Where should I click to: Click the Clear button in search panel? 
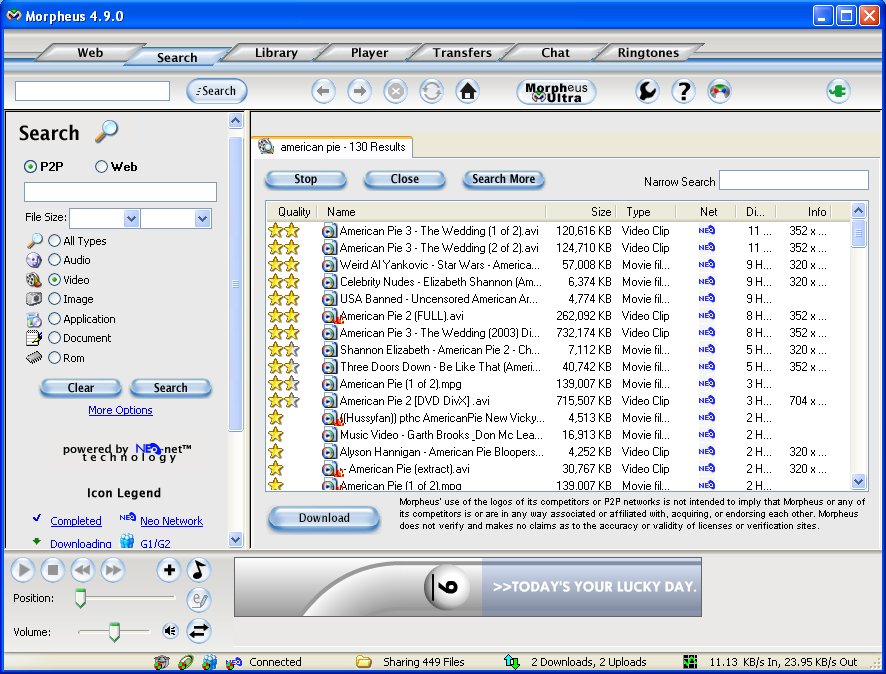pos(81,388)
